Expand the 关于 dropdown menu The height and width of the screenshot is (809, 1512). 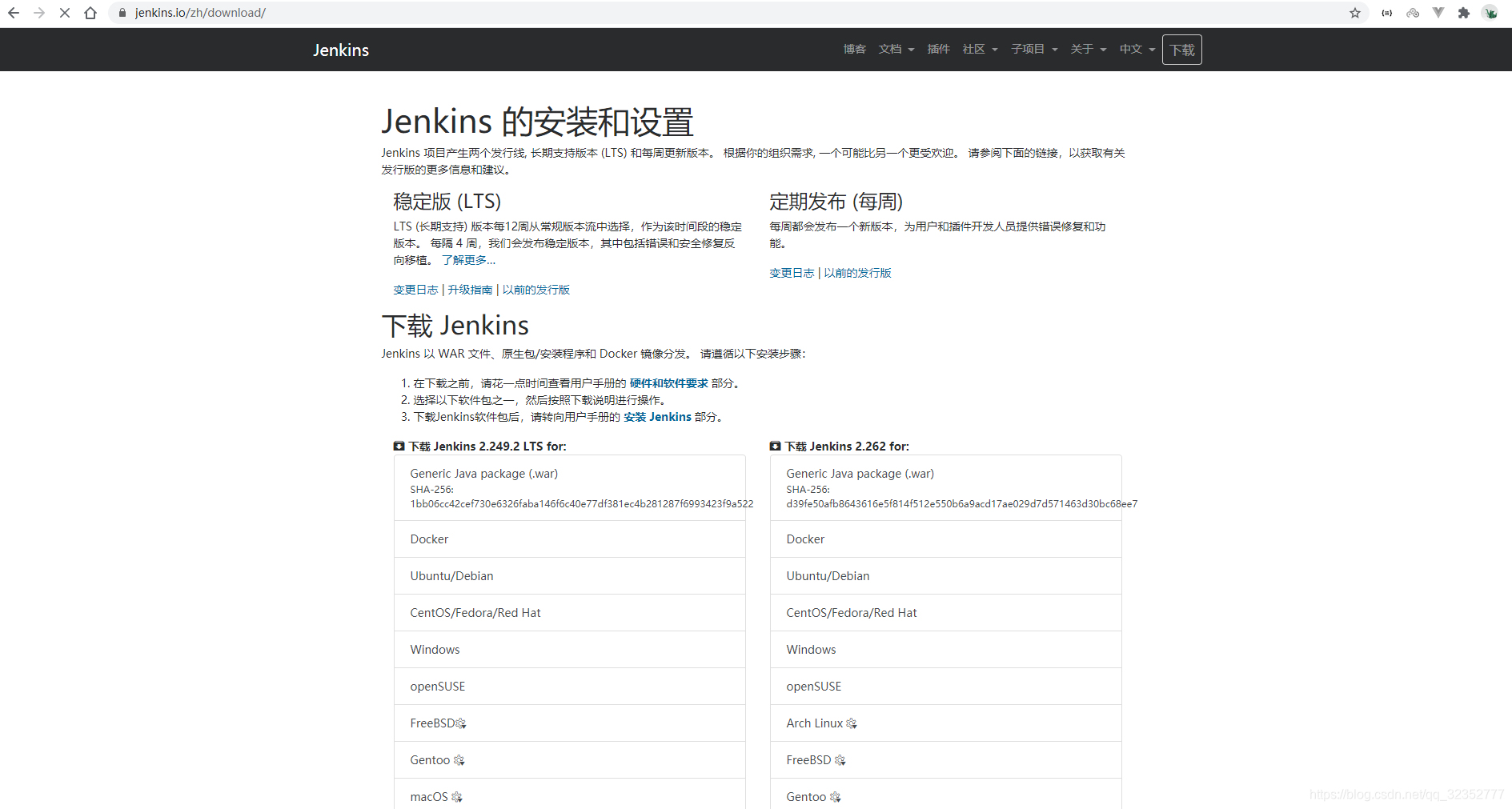coord(1089,49)
